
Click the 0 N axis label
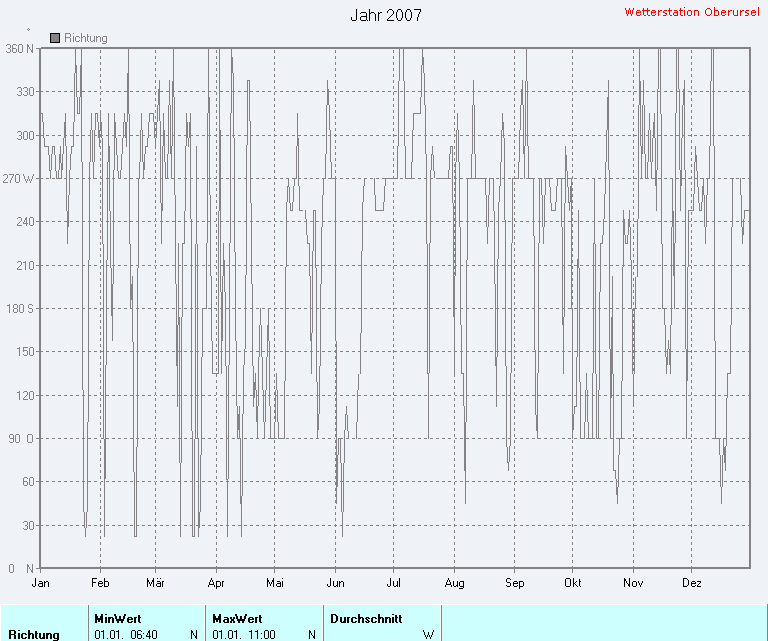(x=21, y=569)
